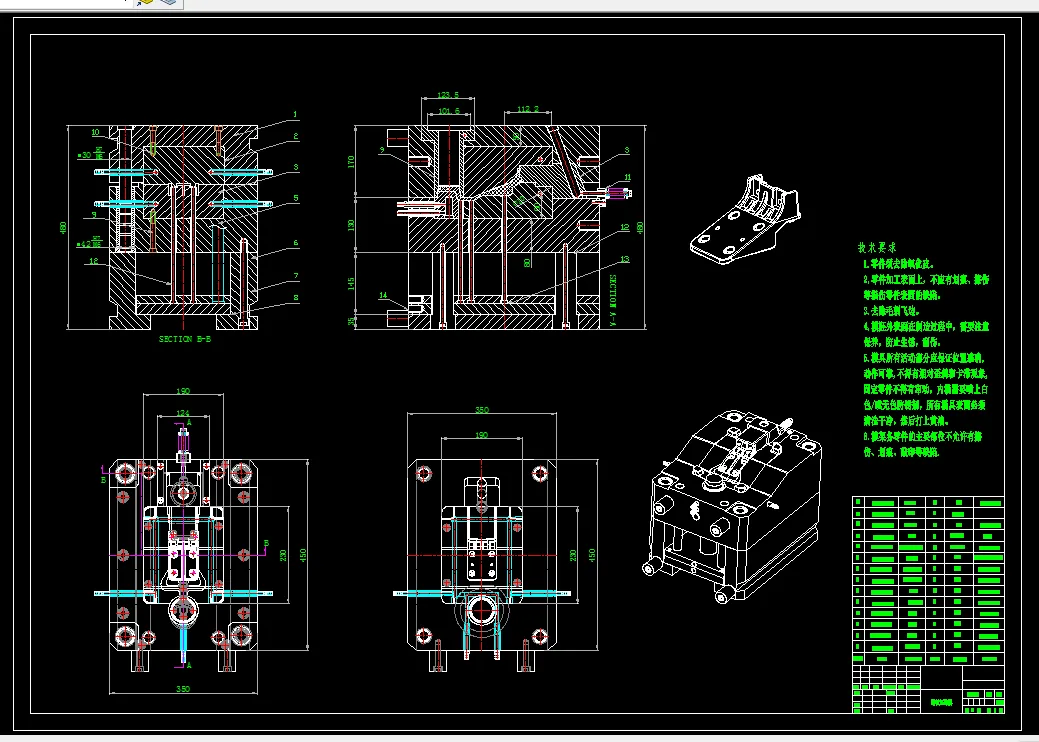Select the 3D mold assembly isometric view
Image resolution: width=1039 pixels, height=742 pixels.
(732, 505)
